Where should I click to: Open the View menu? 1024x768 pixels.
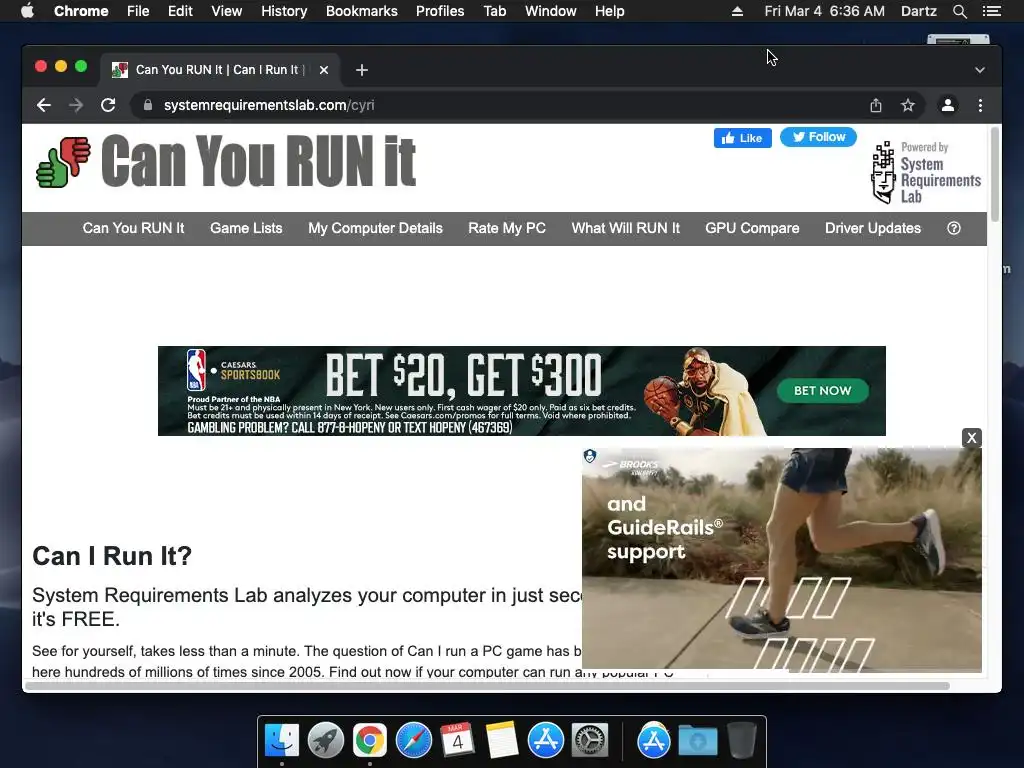pos(227,11)
